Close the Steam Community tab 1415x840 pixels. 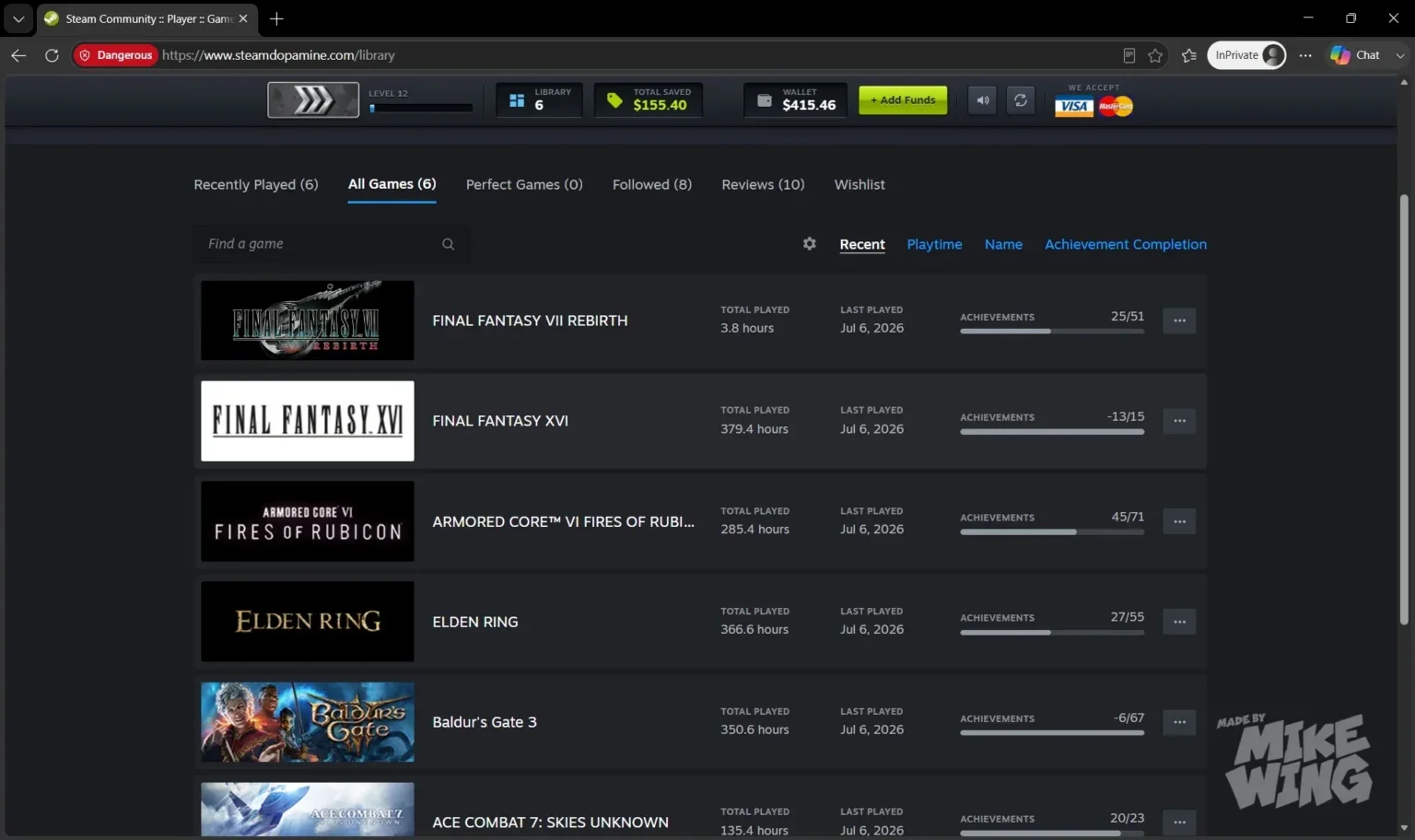pyautogui.click(x=243, y=18)
